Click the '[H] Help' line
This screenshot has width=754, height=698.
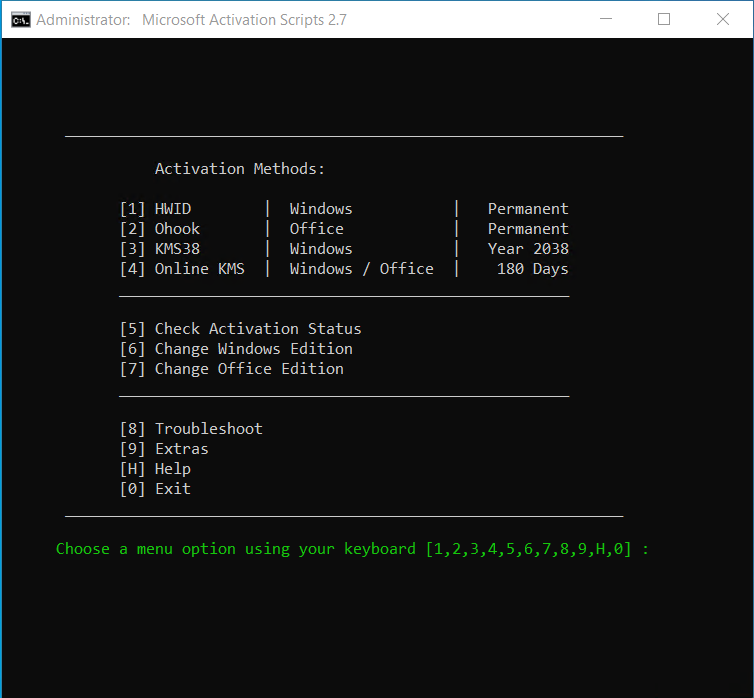(x=156, y=469)
